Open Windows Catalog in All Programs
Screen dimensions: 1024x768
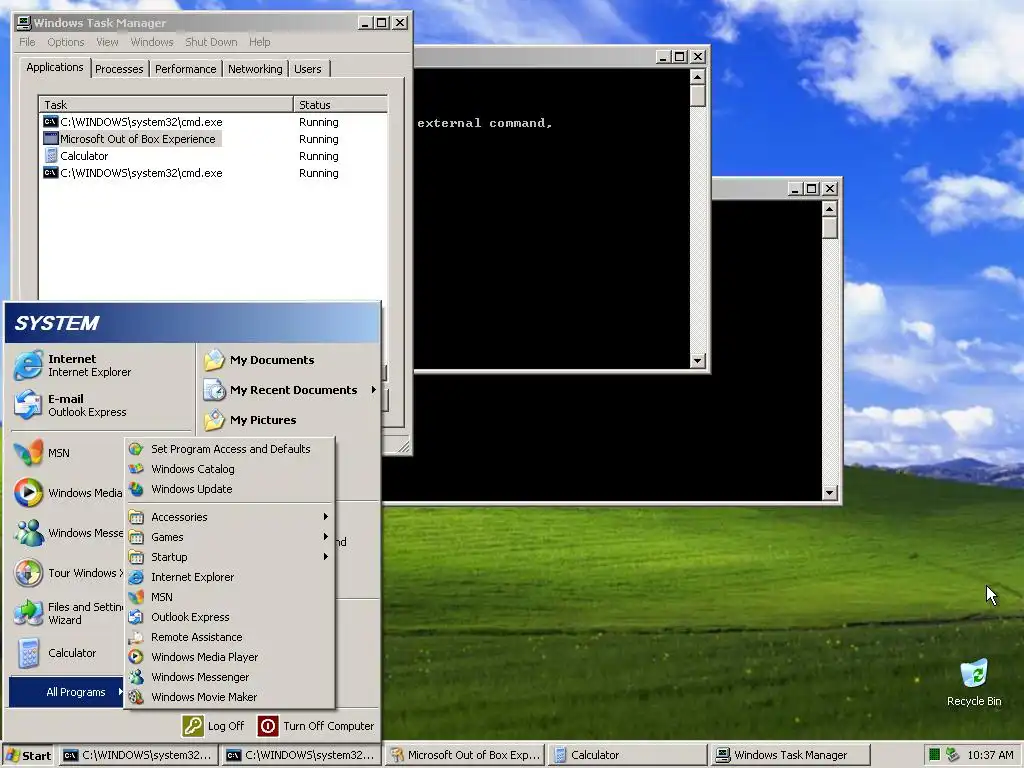pyautogui.click(x=230, y=469)
